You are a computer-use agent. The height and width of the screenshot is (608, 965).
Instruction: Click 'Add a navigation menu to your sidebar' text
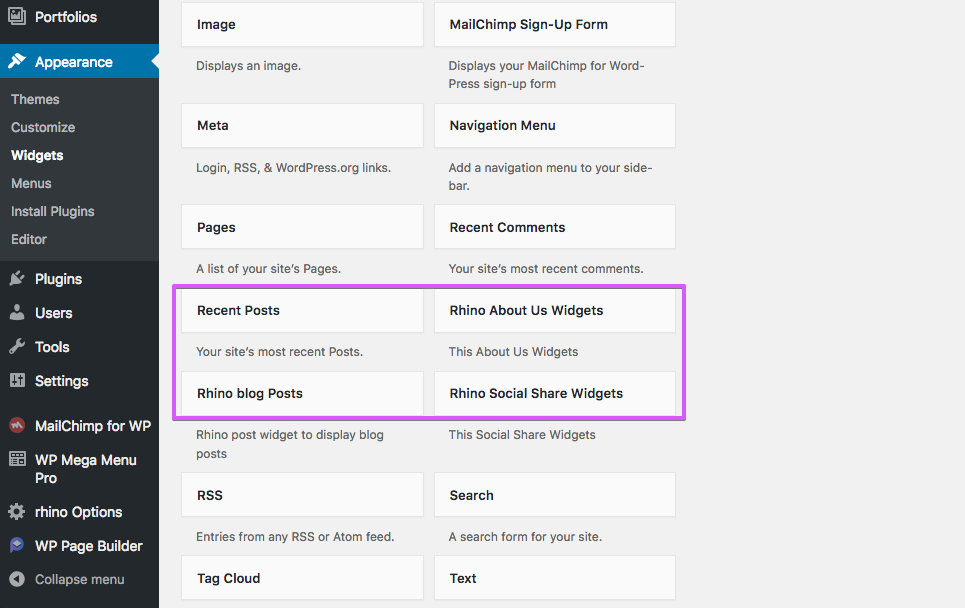(550, 177)
